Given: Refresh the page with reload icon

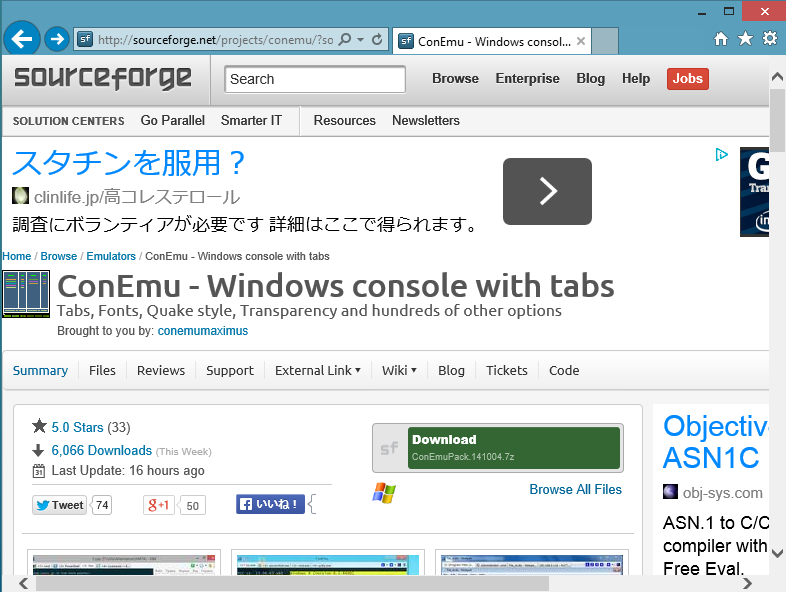Looking at the screenshot, I should coord(377,39).
